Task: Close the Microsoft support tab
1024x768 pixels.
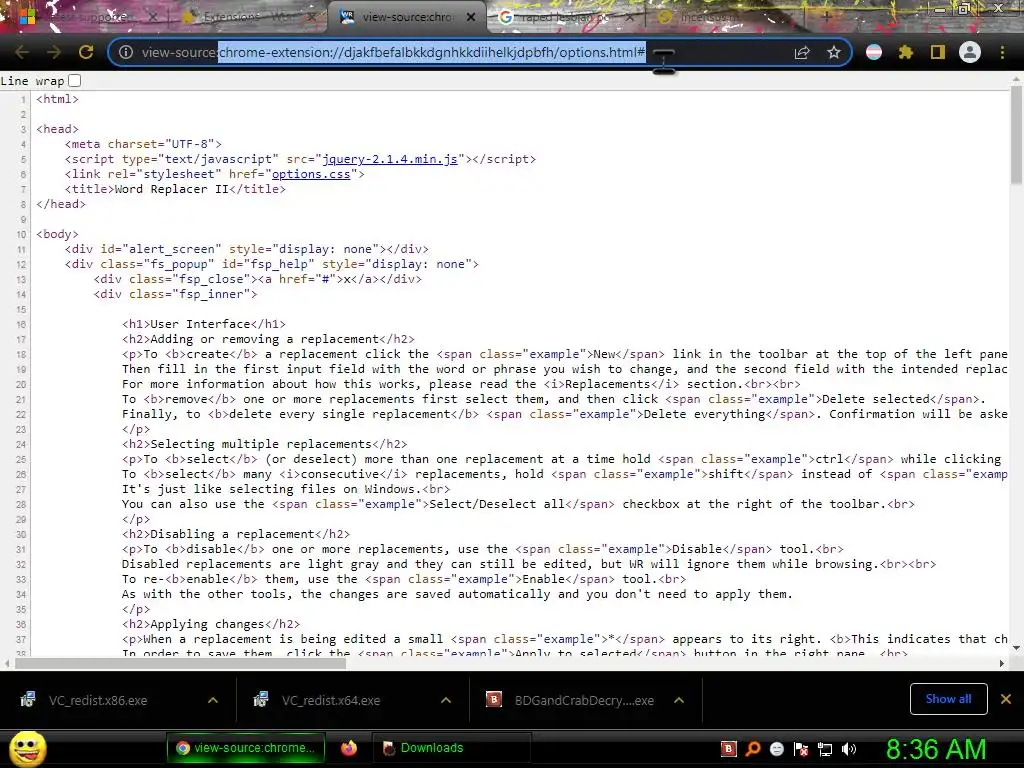Action: point(152,17)
